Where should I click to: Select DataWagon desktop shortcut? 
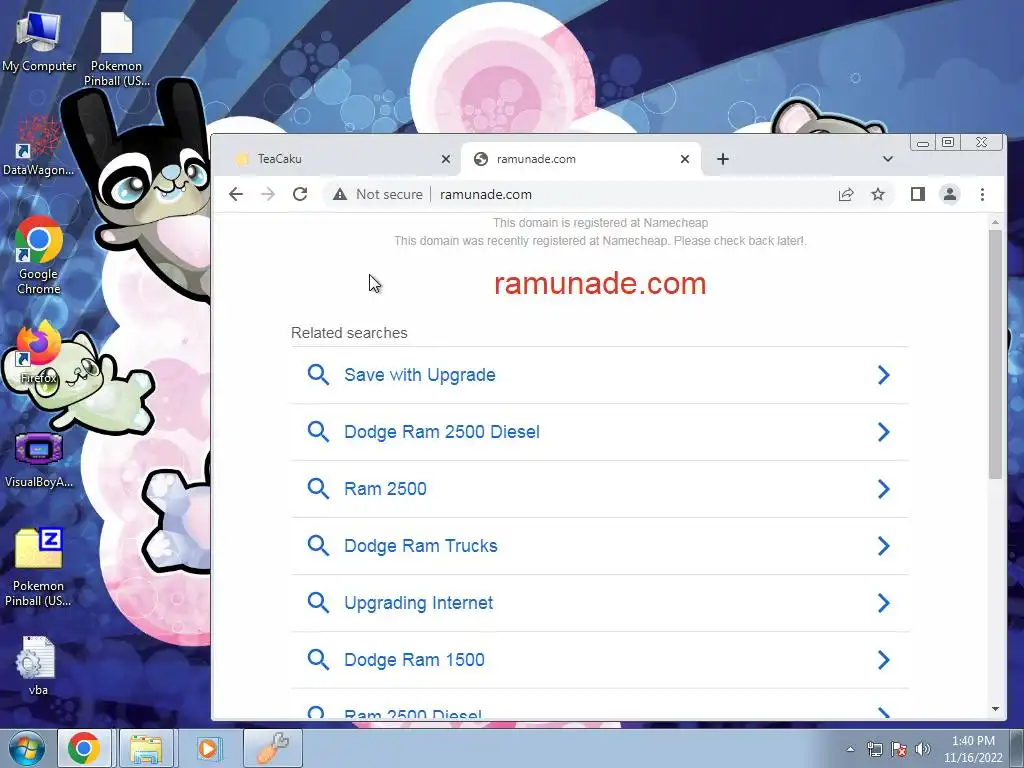point(39,145)
